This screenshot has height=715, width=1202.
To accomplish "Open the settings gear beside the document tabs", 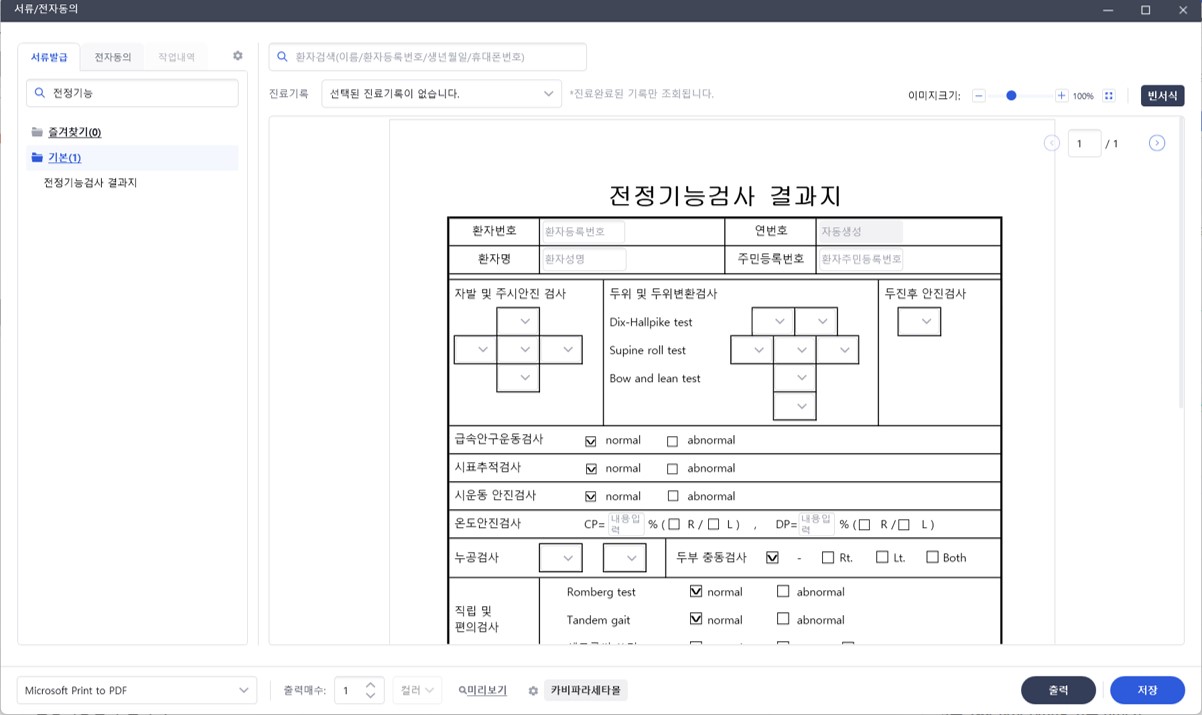I will pos(236,56).
